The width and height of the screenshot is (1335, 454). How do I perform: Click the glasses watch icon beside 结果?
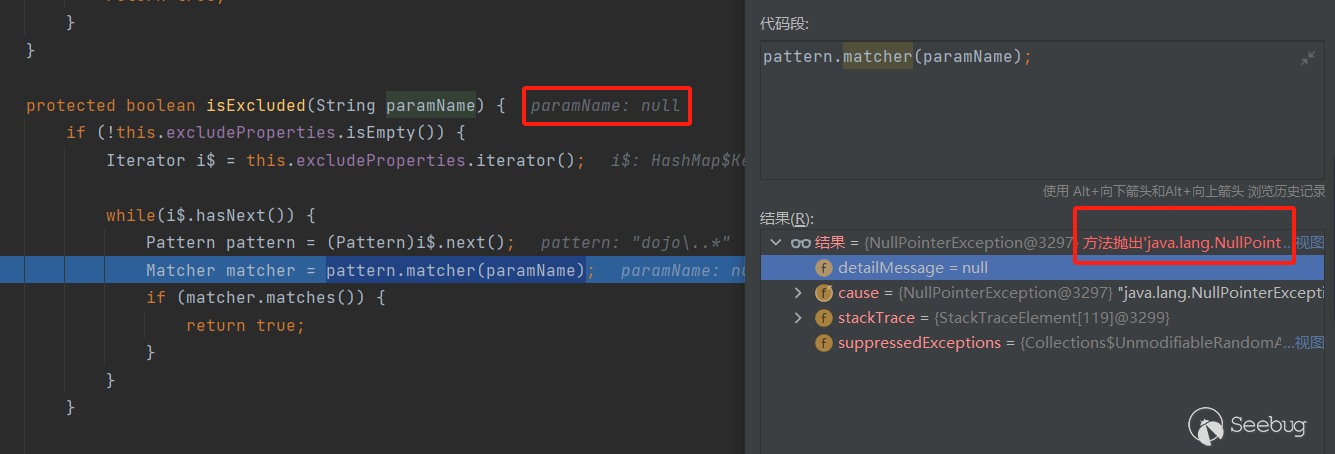click(800, 243)
